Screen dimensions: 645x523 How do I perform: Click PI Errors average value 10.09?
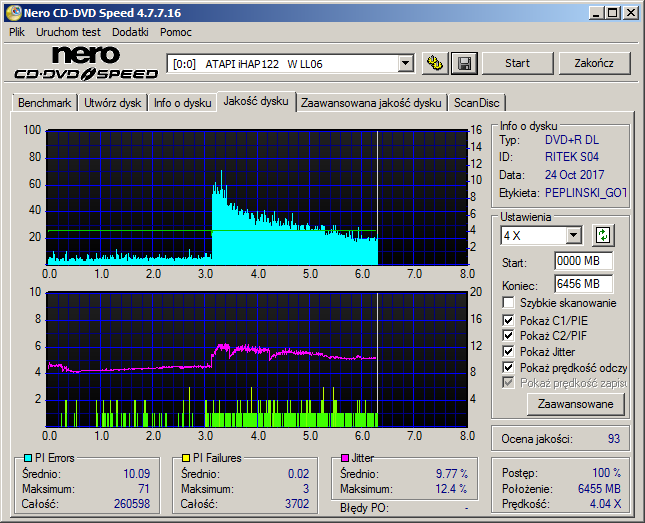click(137, 474)
